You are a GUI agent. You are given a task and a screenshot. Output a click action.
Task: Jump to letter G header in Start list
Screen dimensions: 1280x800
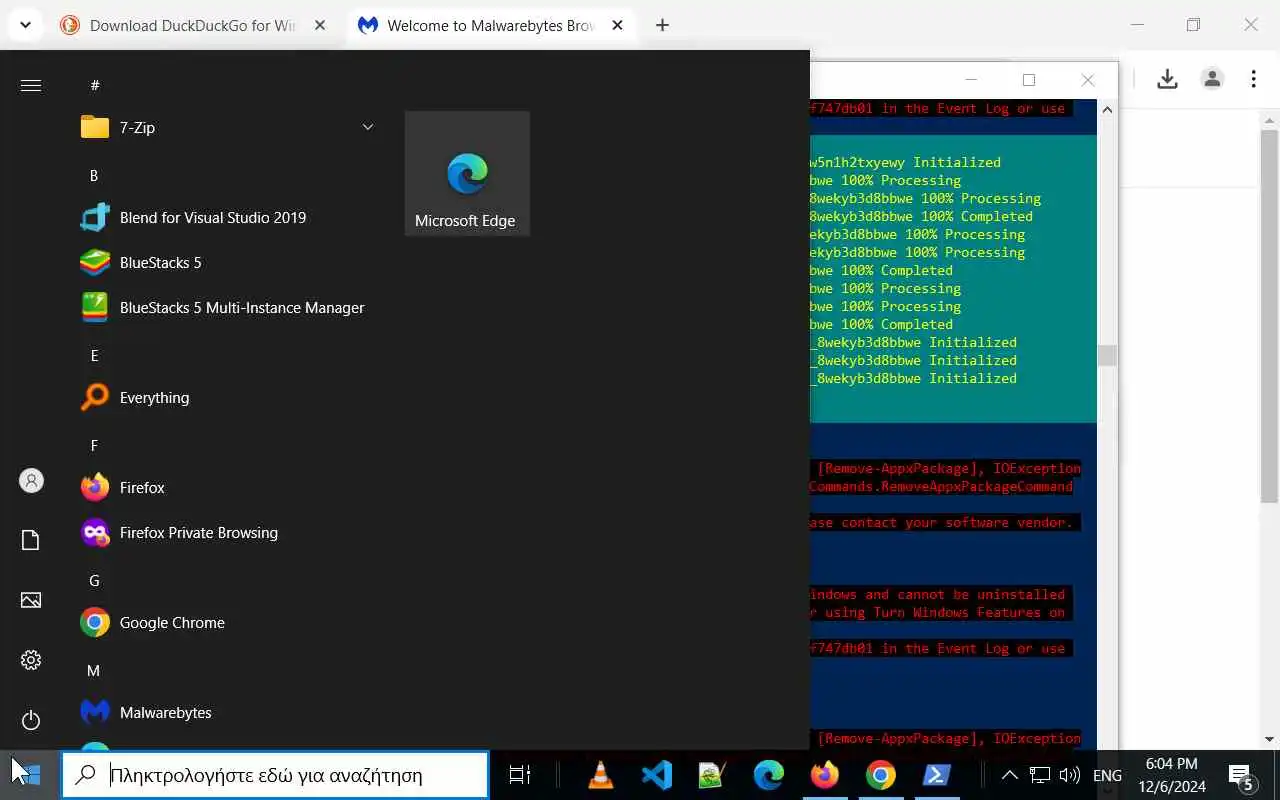click(x=94, y=580)
